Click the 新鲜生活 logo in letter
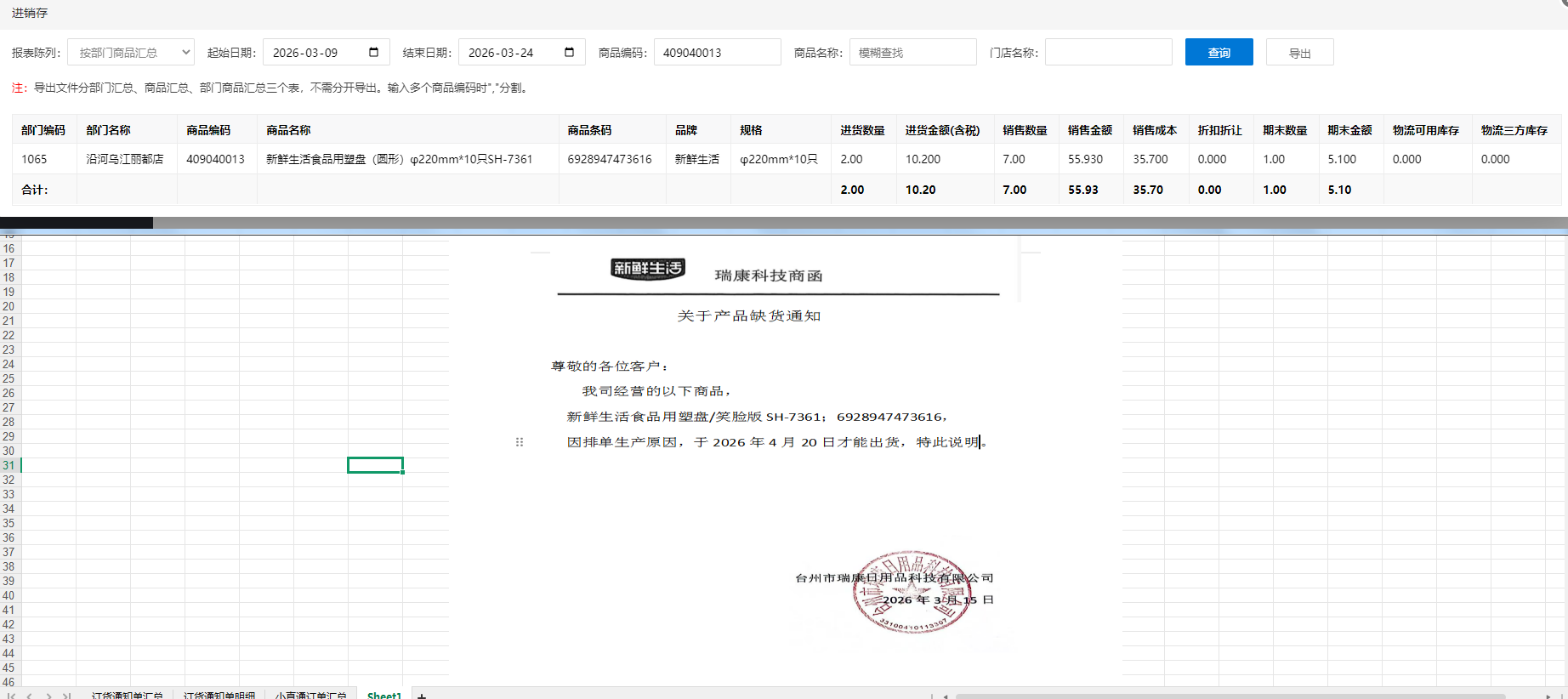 click(648, 269)
